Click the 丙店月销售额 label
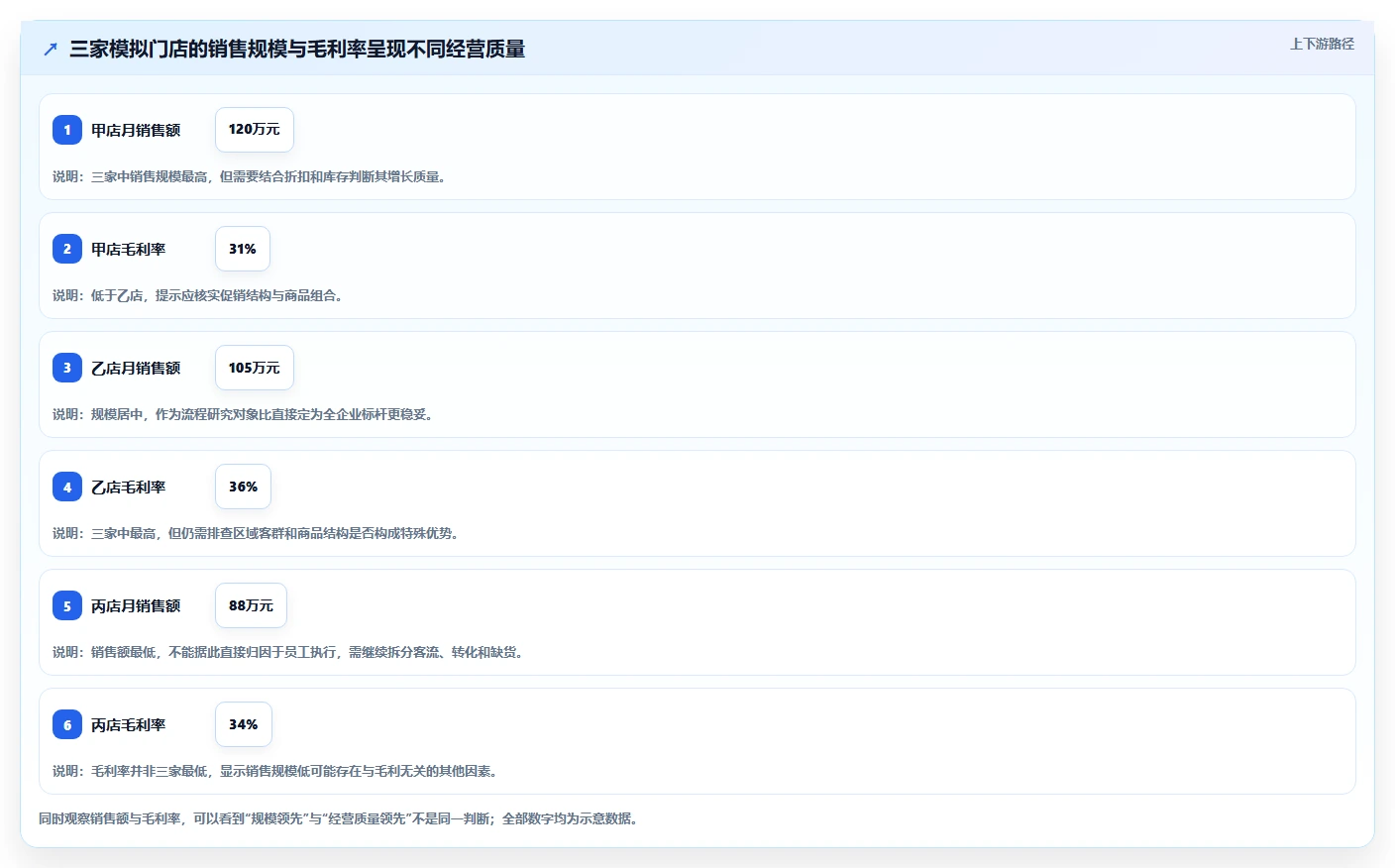Viewport: 1395px width, 868px height. pyautogui.click(x=136, y=605)
